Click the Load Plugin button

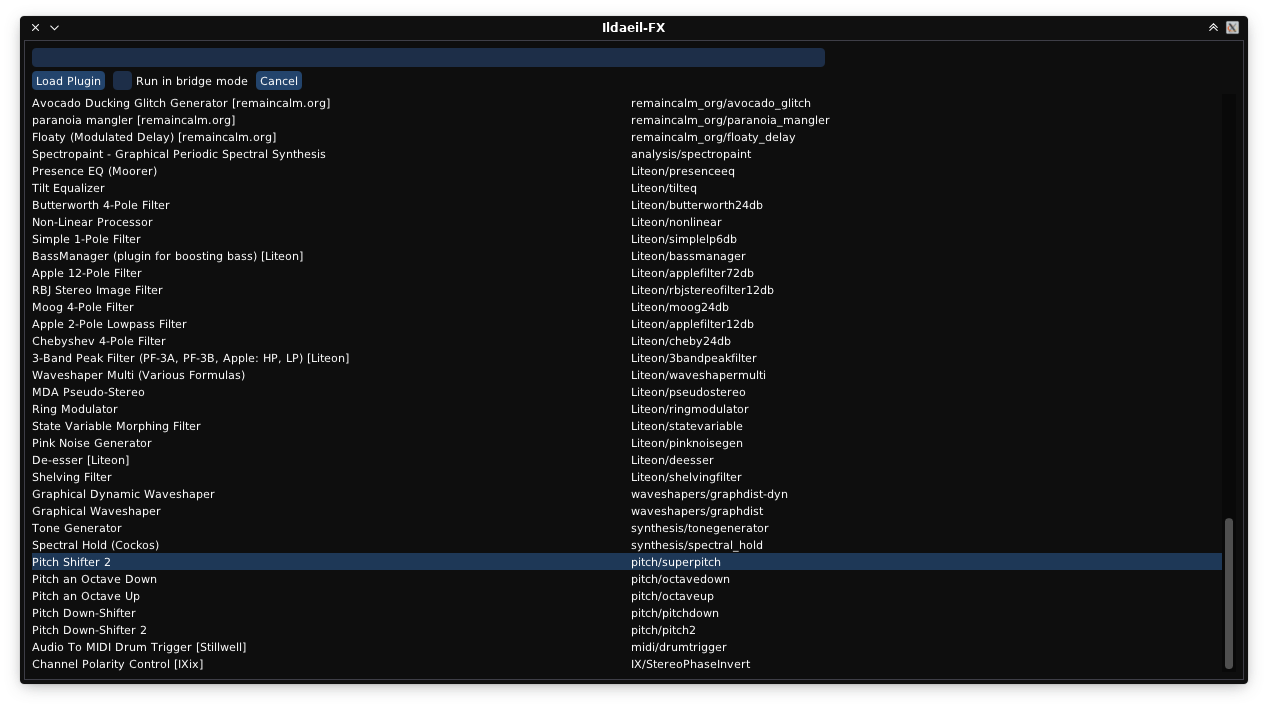[68, 81]
